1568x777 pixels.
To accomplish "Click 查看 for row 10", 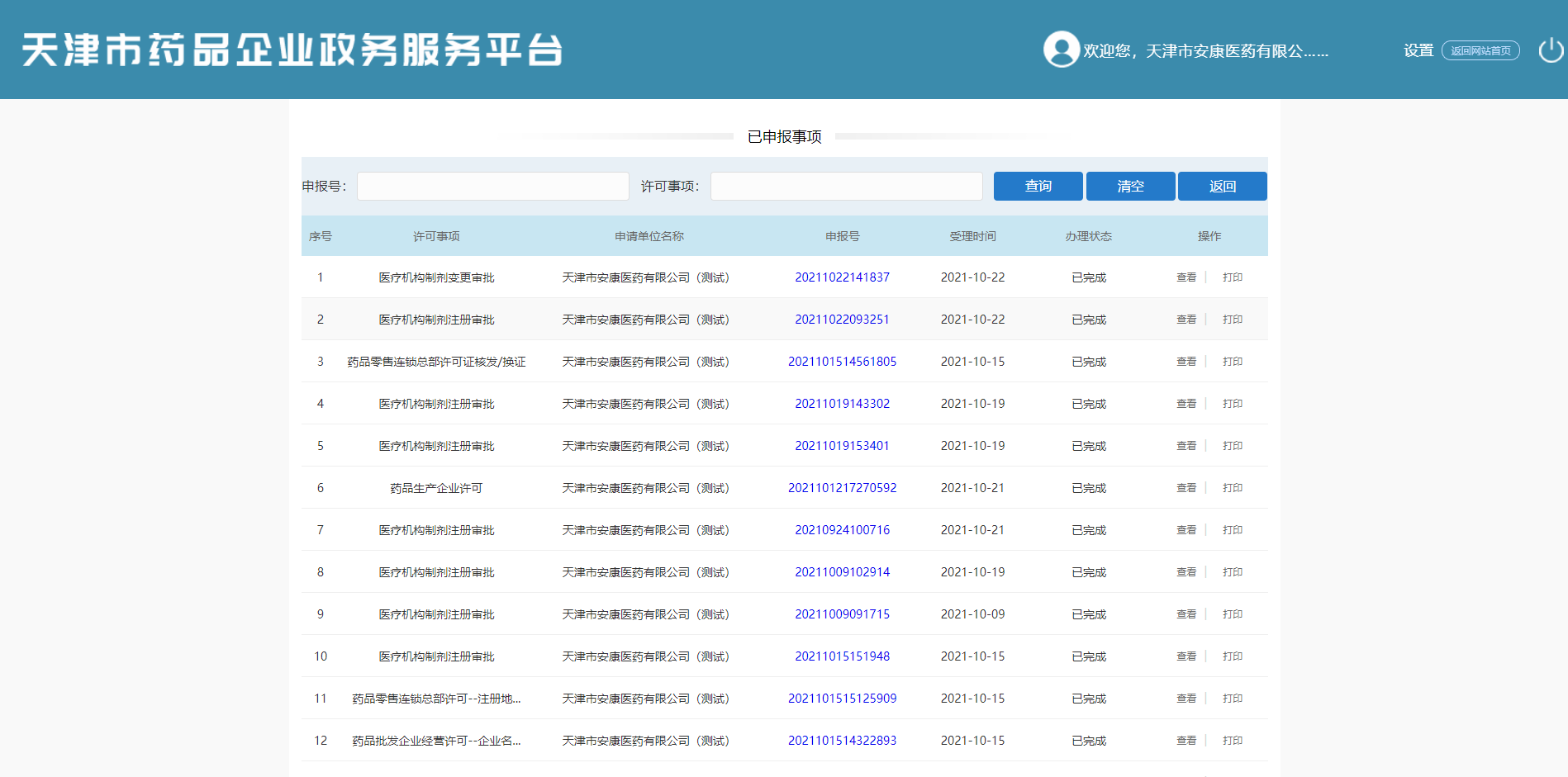I will [x=1186, y=656].
